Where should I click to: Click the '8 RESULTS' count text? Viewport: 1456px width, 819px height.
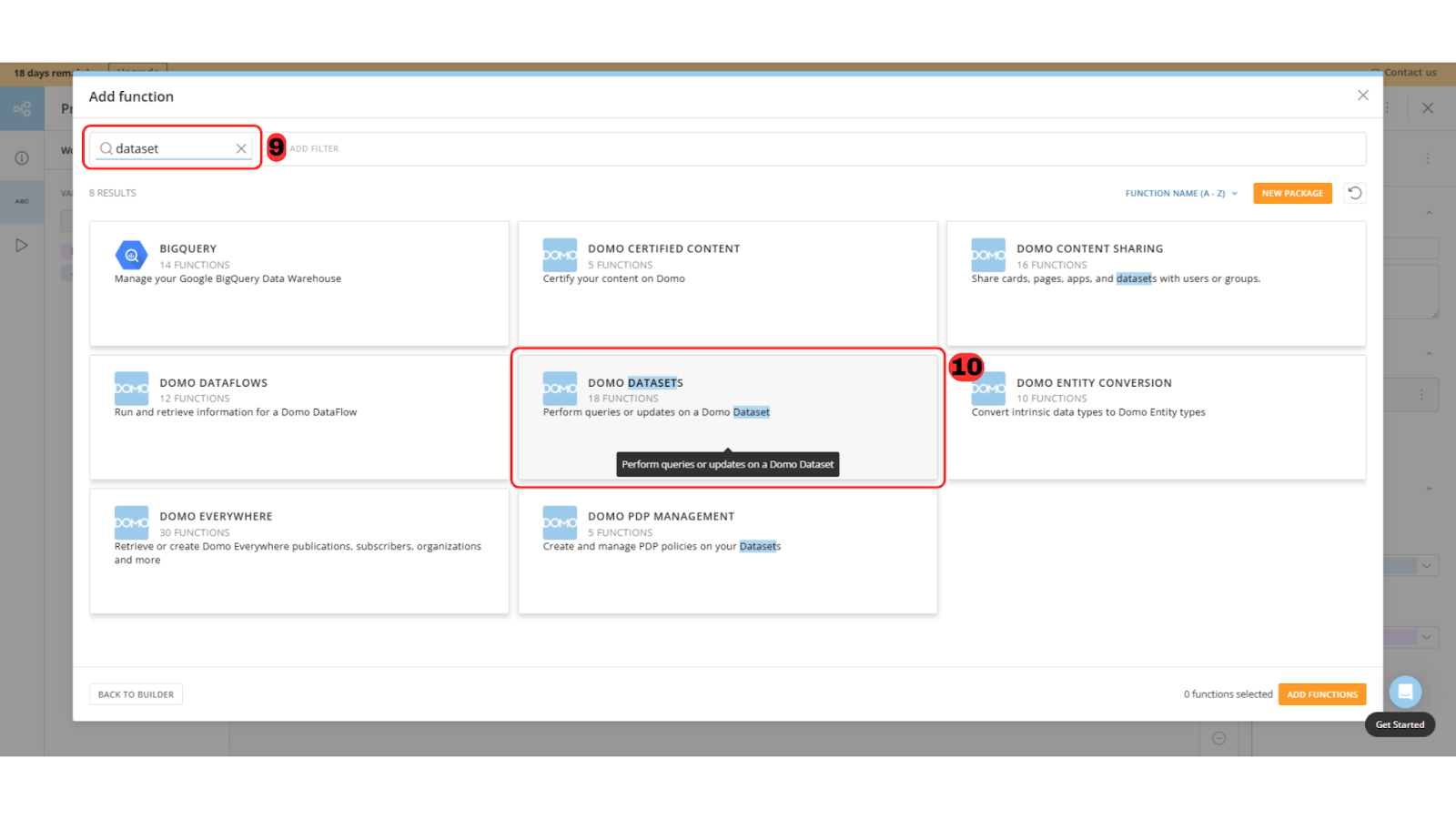[113, 193]
